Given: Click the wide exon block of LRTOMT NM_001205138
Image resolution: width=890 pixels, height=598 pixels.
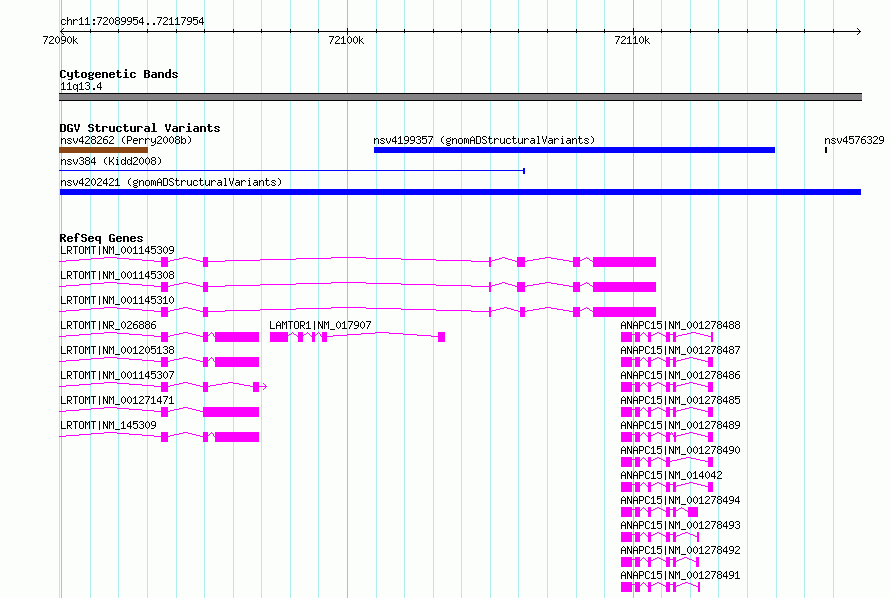Looking at the screenshot, I should point(237,362).
